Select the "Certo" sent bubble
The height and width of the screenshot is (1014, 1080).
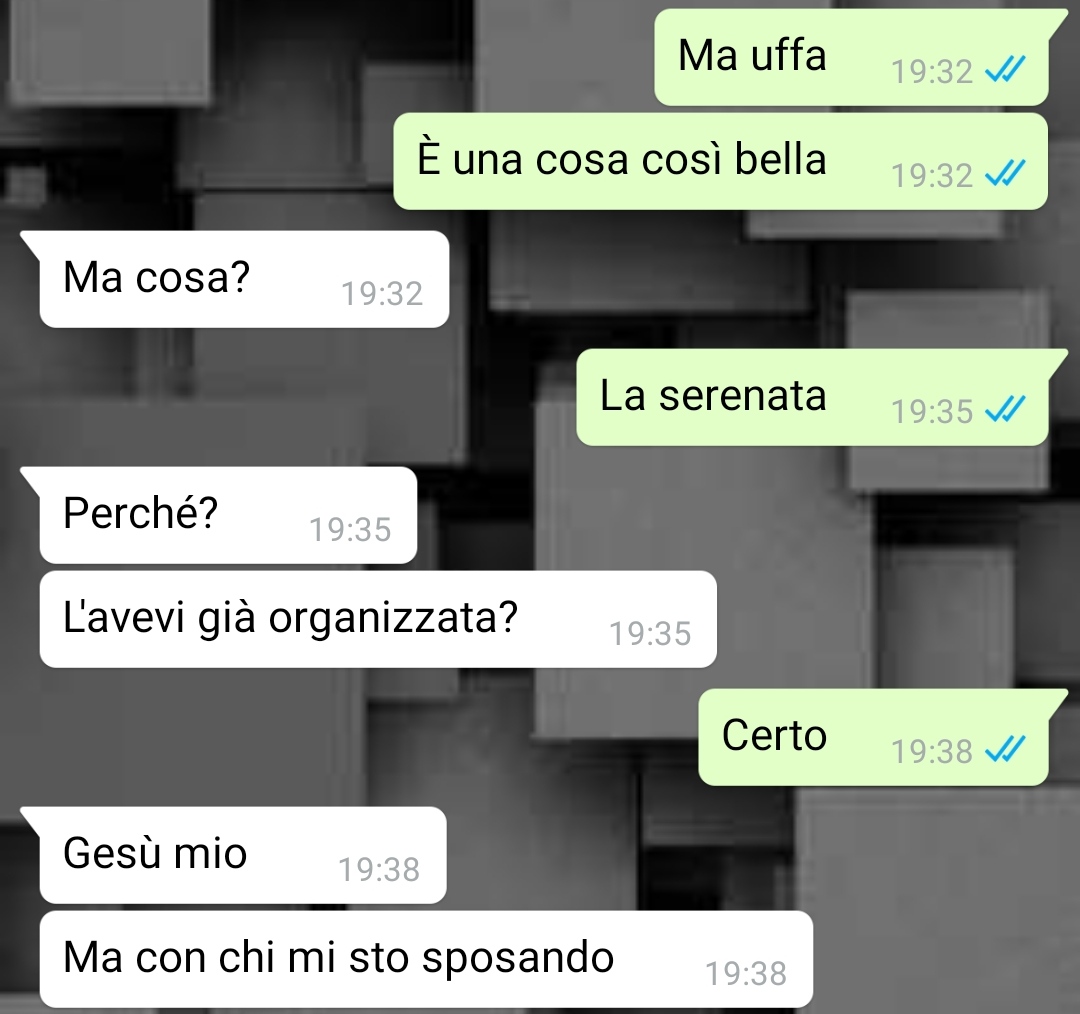click(x=873, y=737)
